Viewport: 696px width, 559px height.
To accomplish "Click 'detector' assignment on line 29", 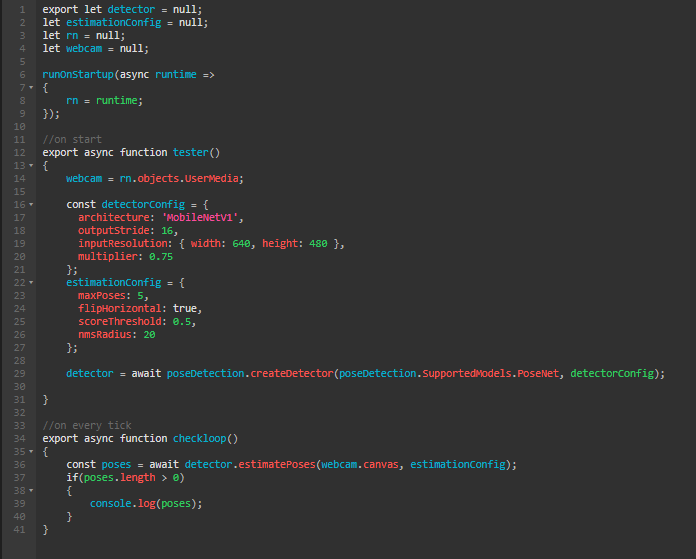I will 90,373.
